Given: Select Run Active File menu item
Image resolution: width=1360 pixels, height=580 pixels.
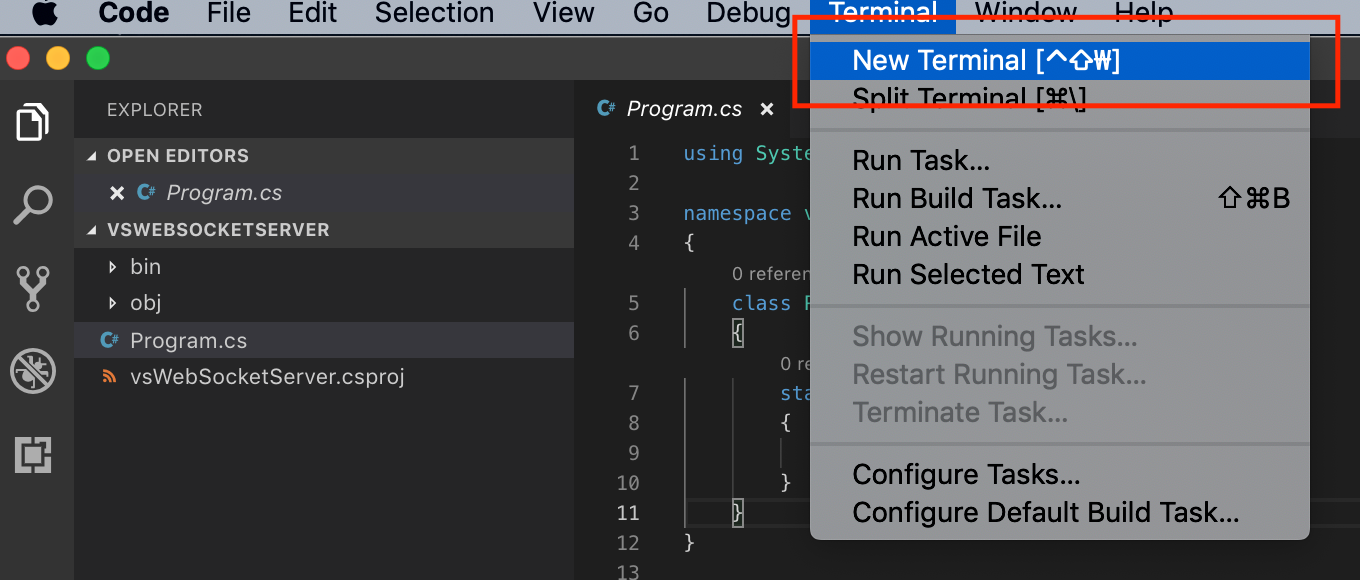Looking at the screenshot, I should [x=1059, y=237].
